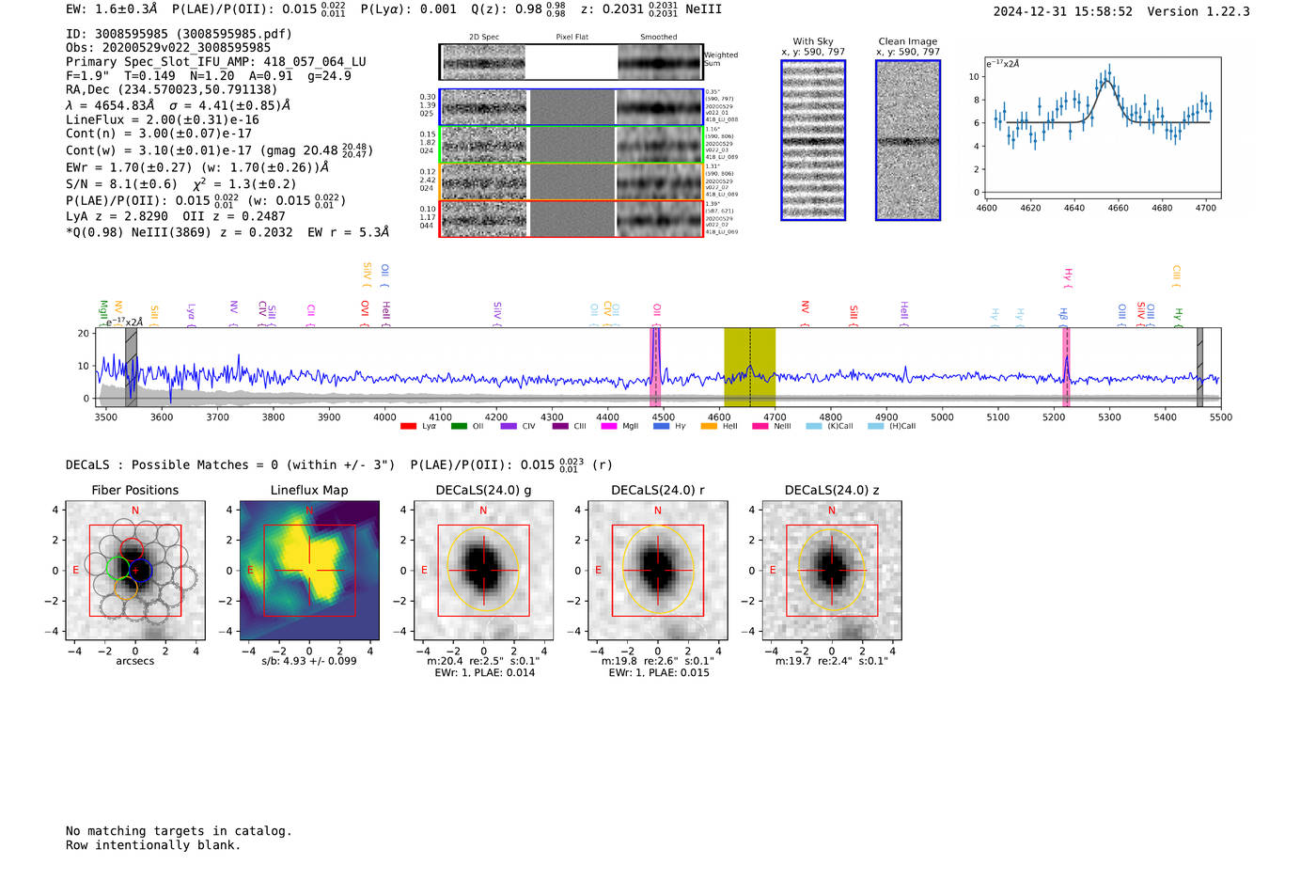1316x896 pixels.
Task: Click the orange CIII label at far right
Action: tap(1176, 274)
